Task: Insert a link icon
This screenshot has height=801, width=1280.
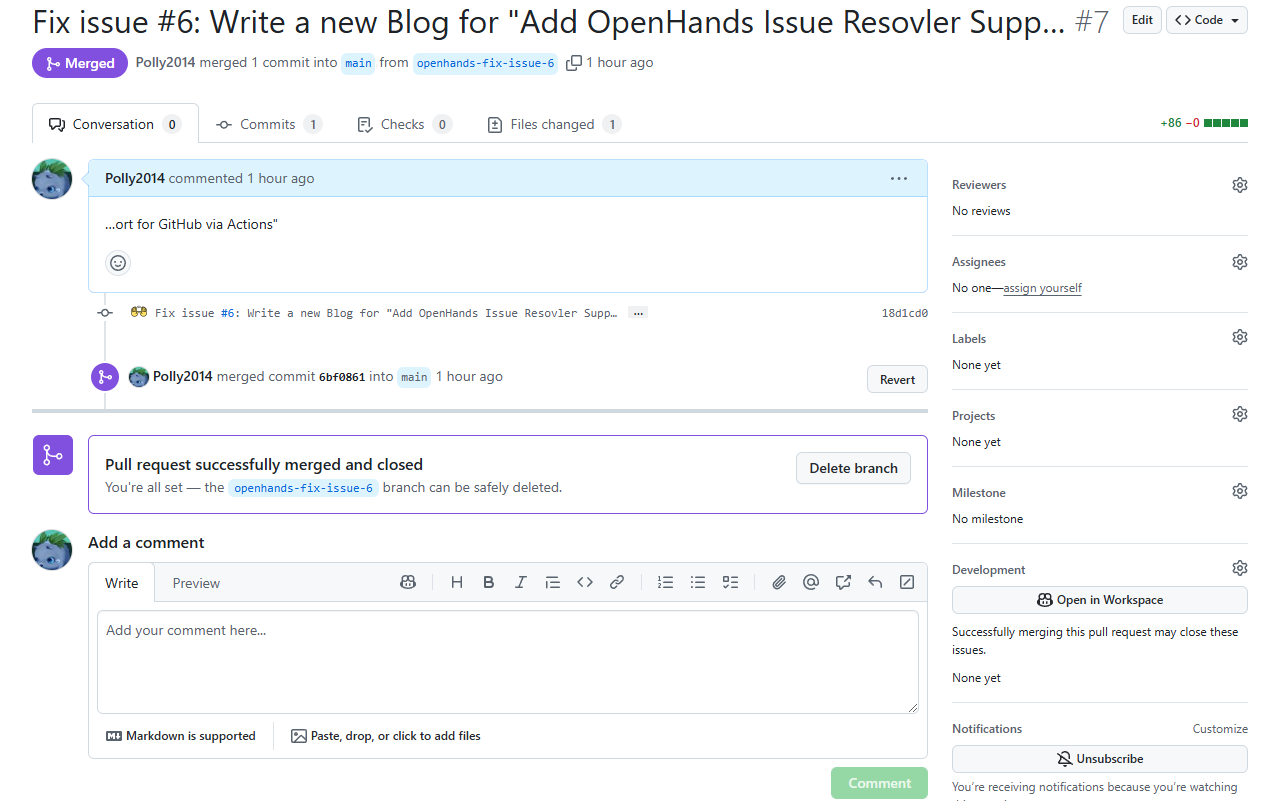Action: 617,582
